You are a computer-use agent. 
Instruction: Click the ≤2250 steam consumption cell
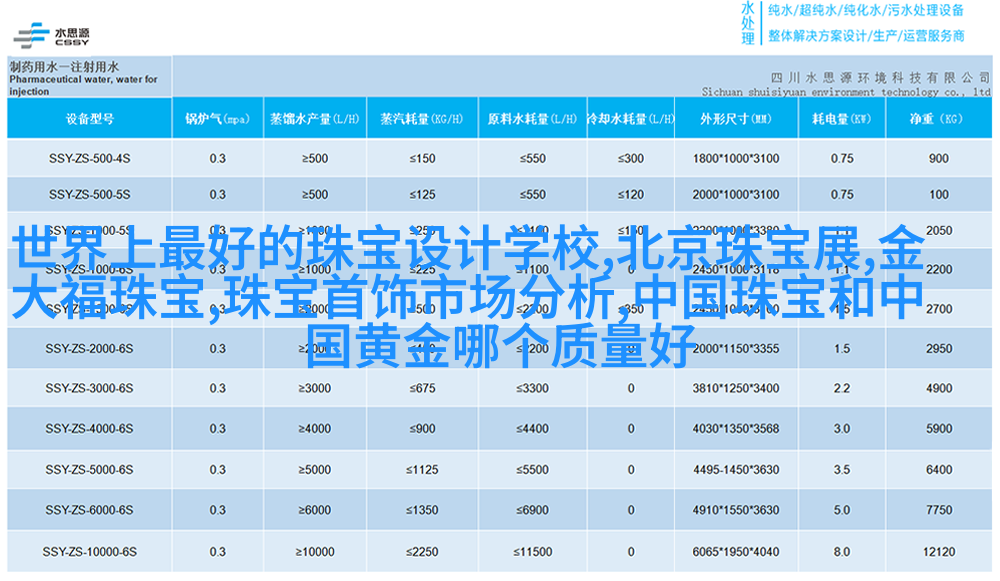[x=422, y=551]
